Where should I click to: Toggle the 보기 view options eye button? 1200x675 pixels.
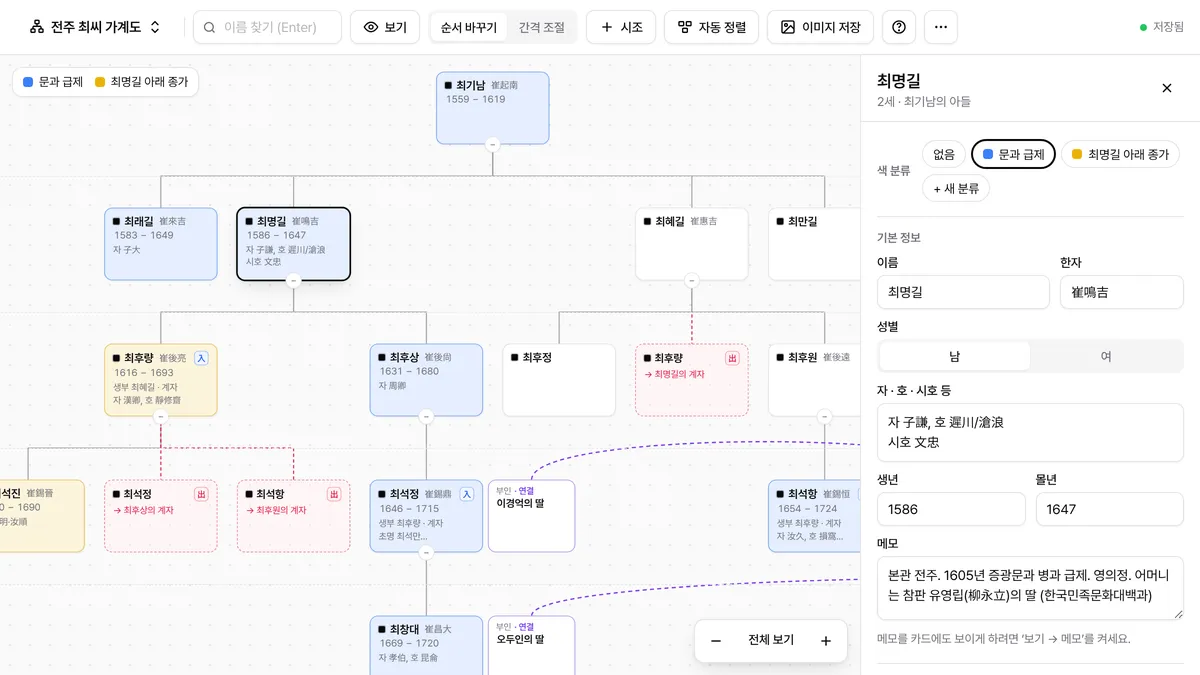(x=385, y=27)
